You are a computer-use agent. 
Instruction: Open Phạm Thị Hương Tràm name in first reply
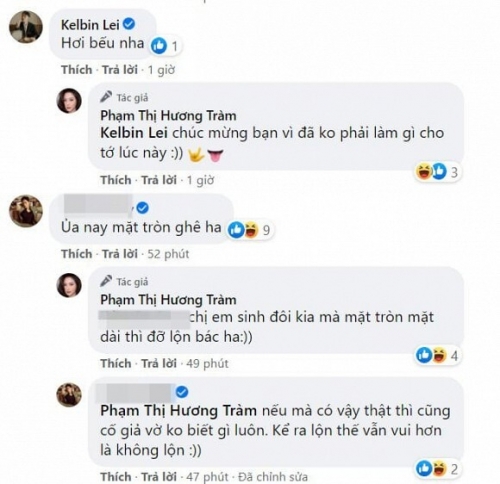click(168, 116)
